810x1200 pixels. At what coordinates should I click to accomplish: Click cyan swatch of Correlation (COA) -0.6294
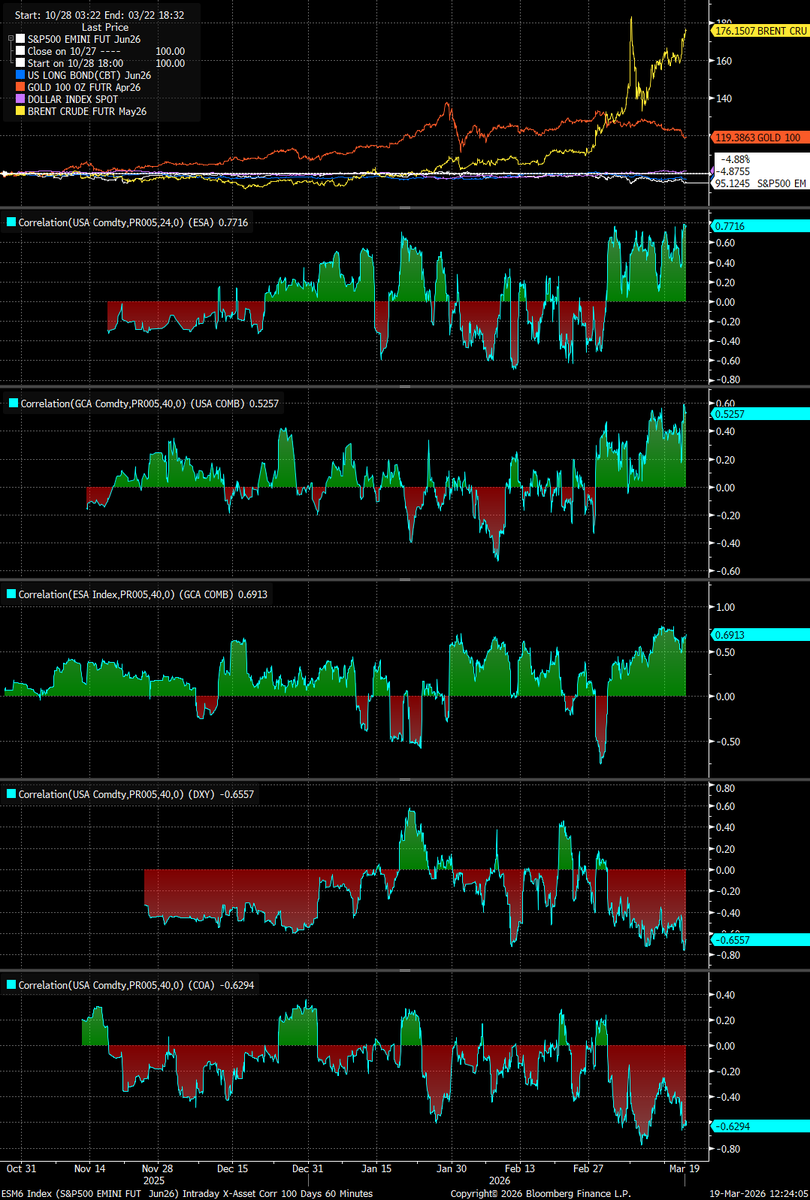pos(12,985)
